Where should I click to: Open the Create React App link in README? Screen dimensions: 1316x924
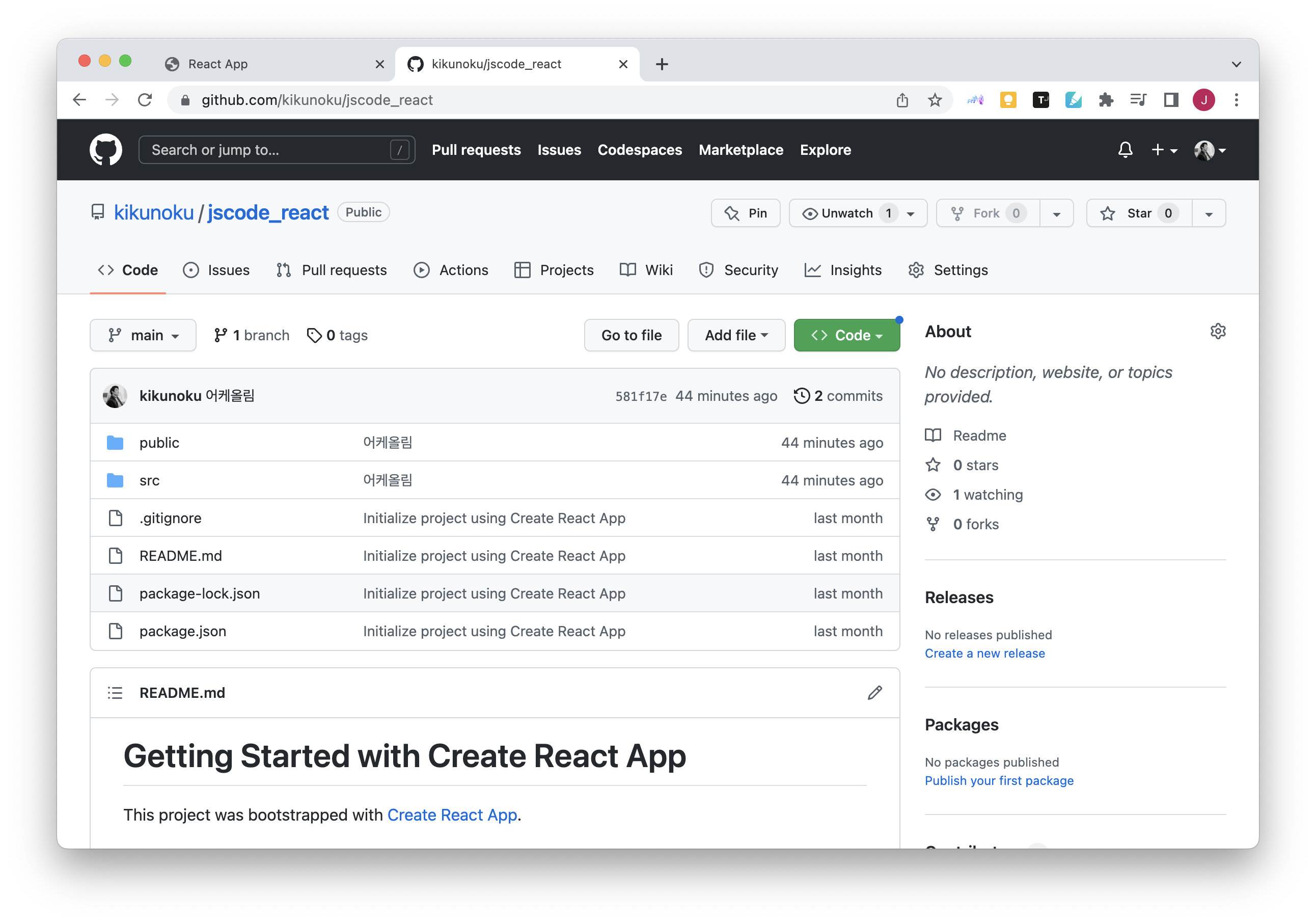(x=452, y=814)
